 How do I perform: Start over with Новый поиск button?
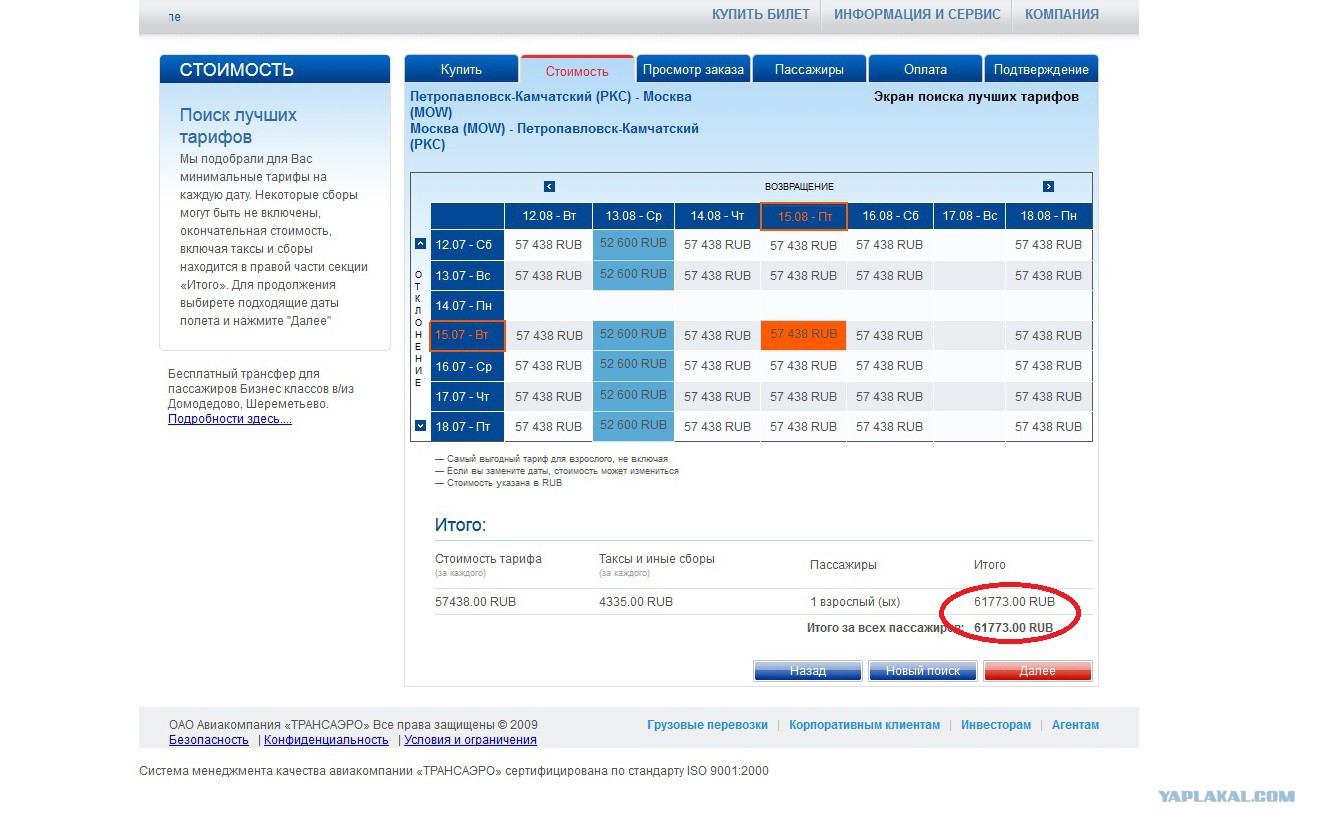[x=922, y=671]
